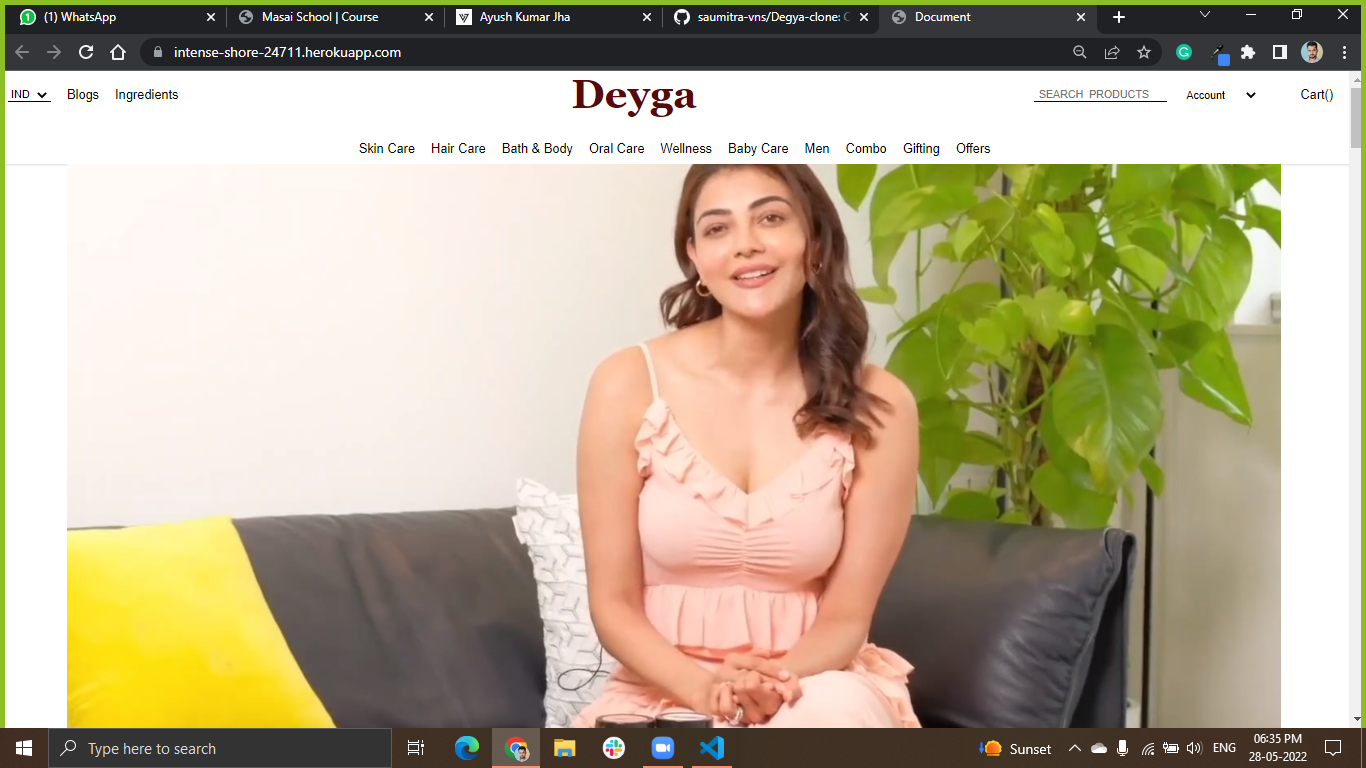
Task: Open Visual Studio Code from taskbar
Action: [x=712, y=748]
